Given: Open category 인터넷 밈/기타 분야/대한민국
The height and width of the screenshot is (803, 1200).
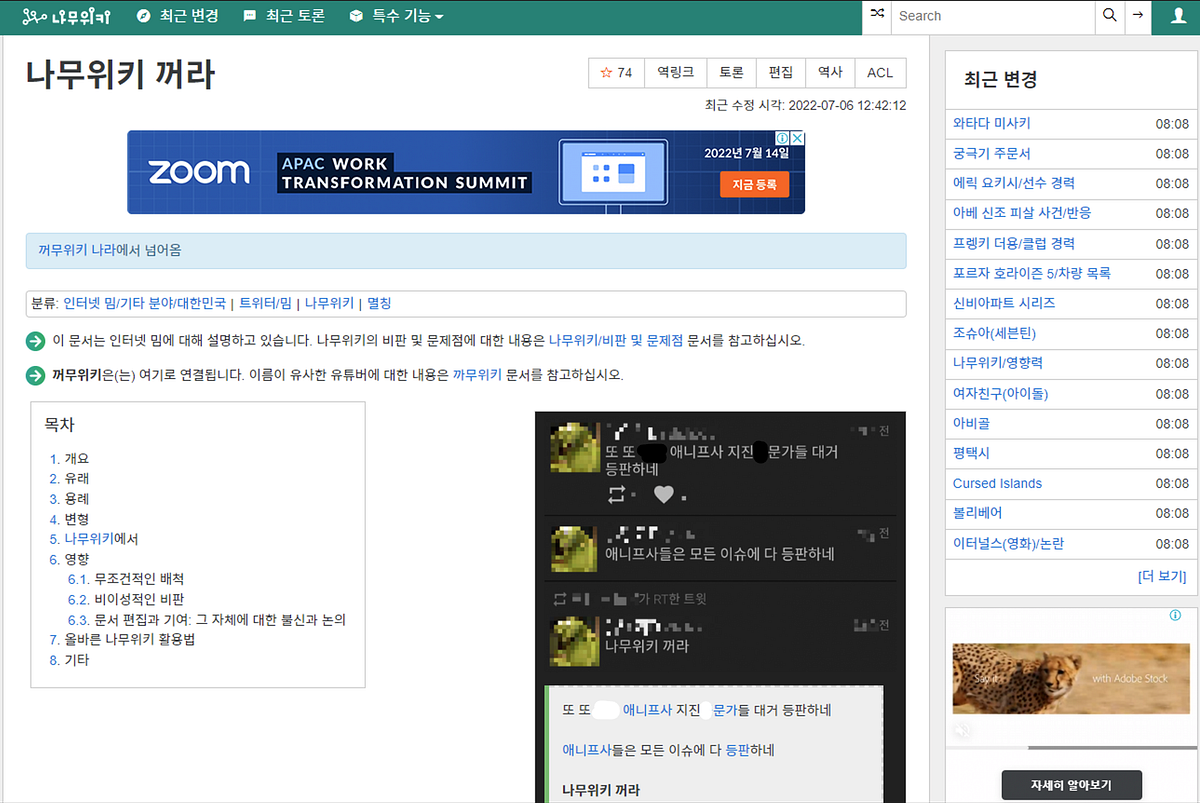Looking at the screenshot, I should [x=144, y=303].
